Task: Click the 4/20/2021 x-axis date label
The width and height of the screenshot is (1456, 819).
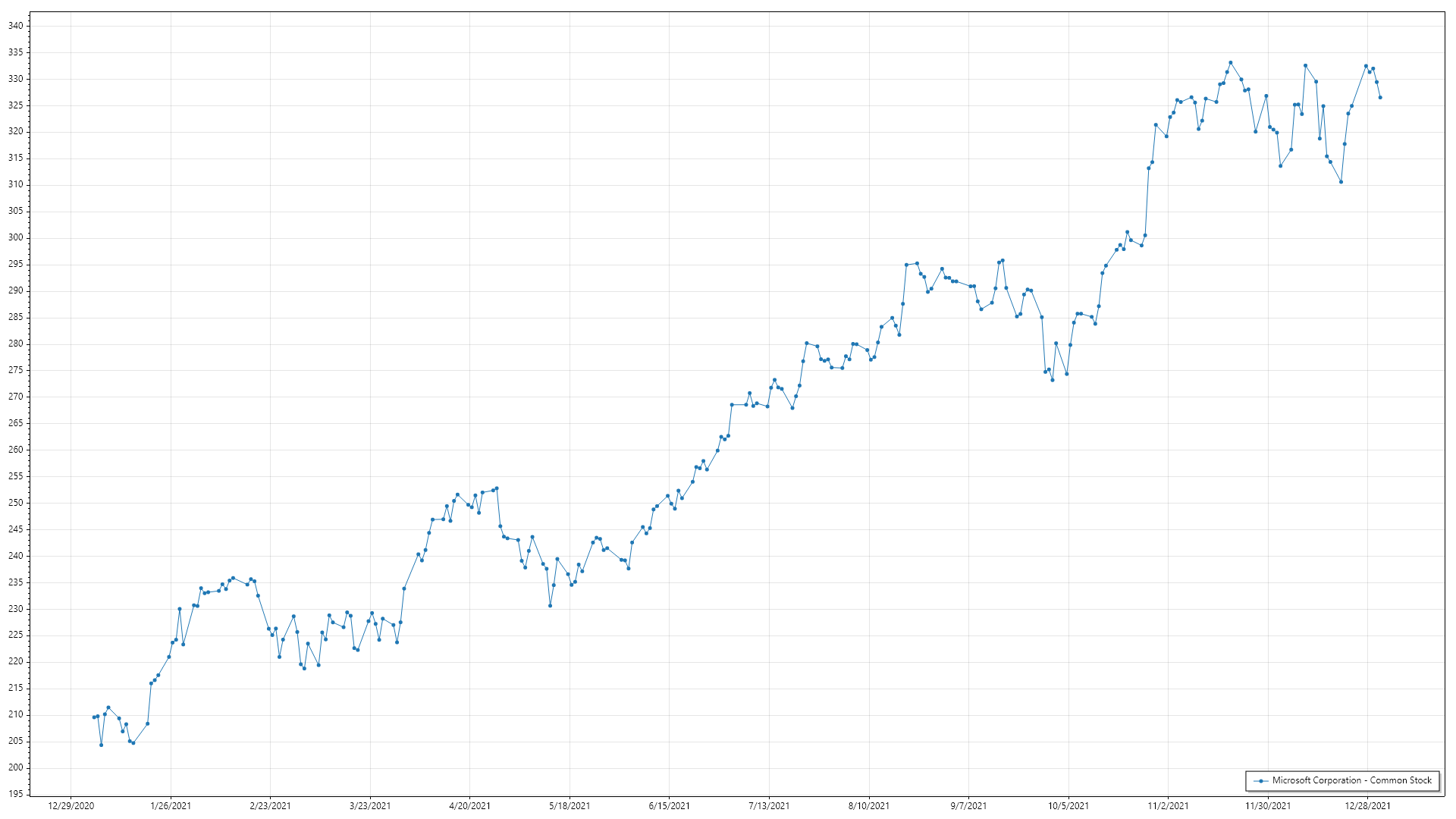Action: tap(469, 806)
